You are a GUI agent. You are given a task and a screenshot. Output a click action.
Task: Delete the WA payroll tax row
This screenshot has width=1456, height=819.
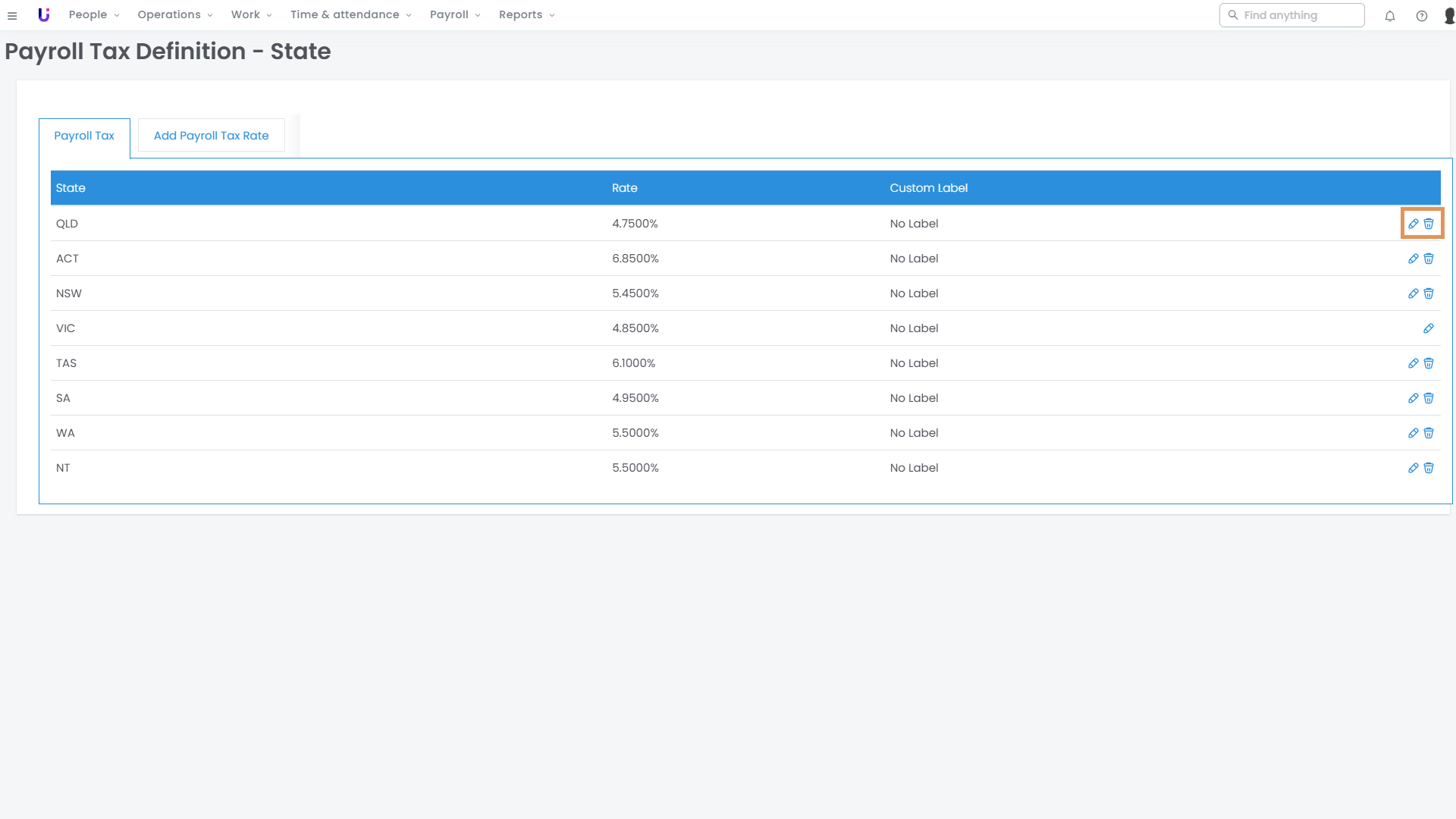pos(1429,433)
